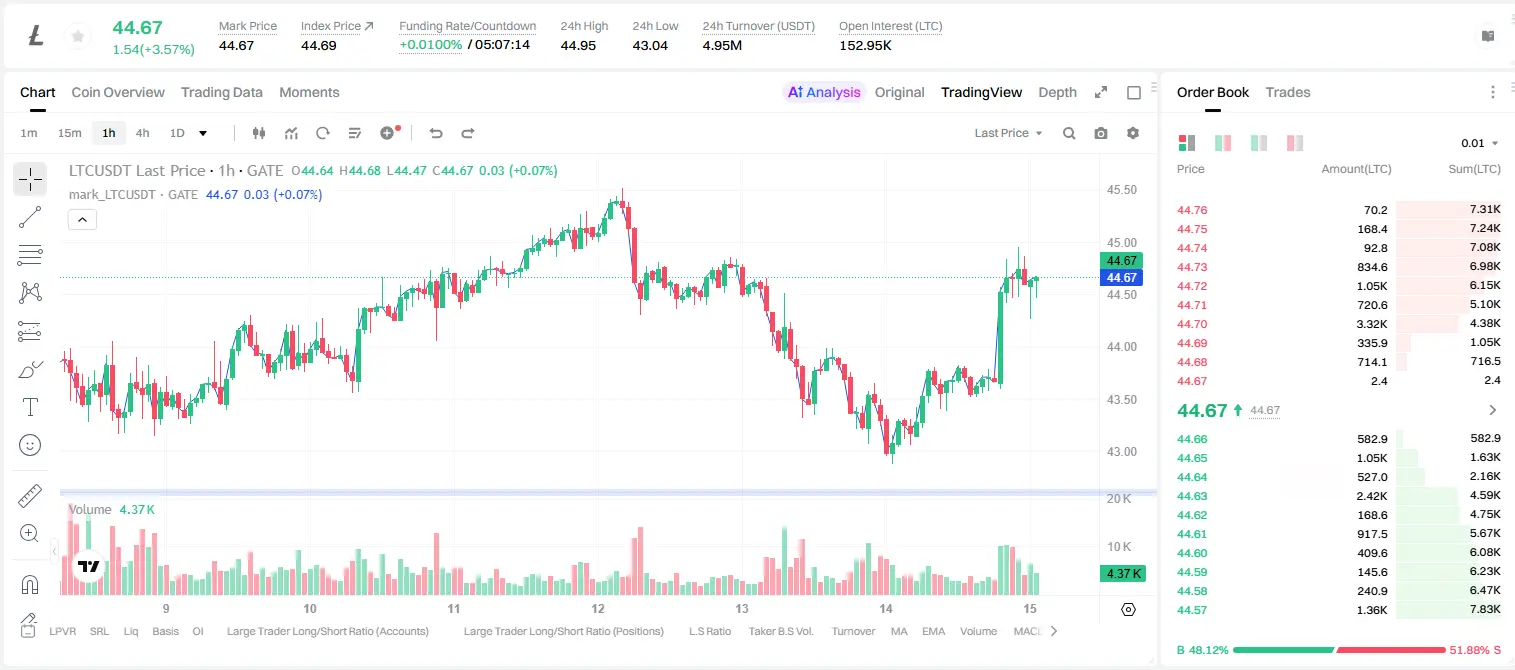This screenshot has width=1515, height=670.
Task: Expand the Last Price dropdown
Action: pyautogui.click(x=1008, y=133)
